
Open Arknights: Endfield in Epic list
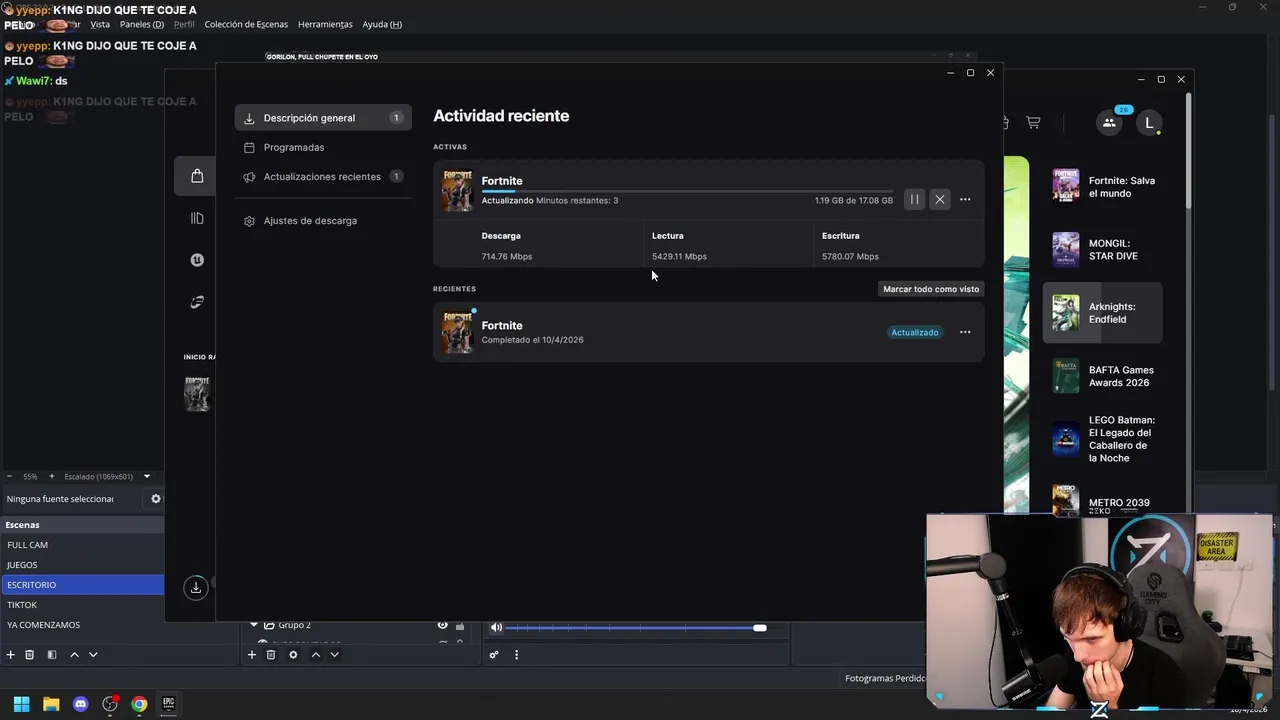[1103, 313]
